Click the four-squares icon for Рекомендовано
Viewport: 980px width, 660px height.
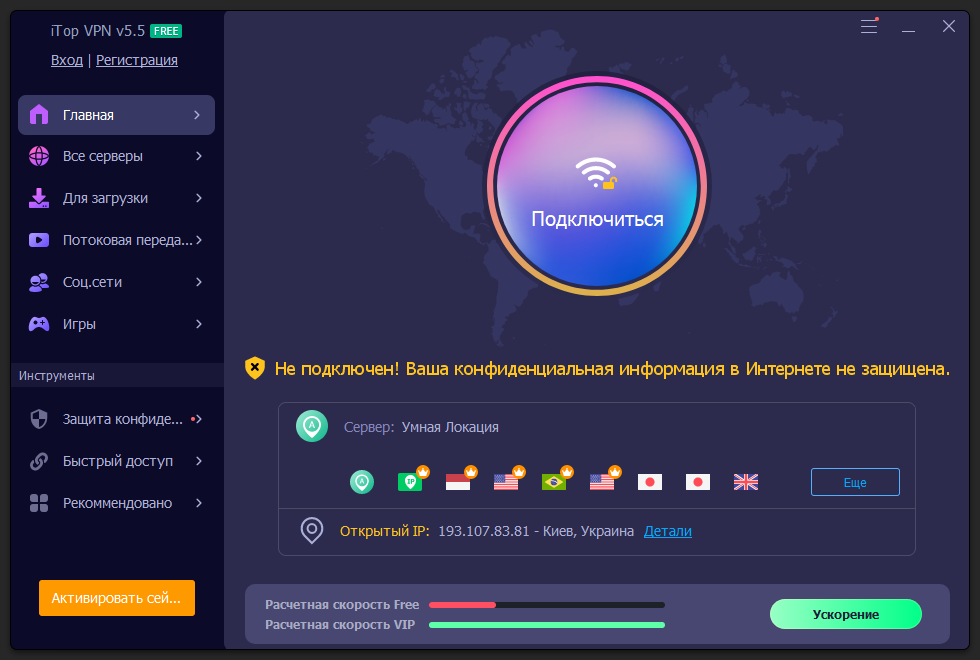click(39, 503)
